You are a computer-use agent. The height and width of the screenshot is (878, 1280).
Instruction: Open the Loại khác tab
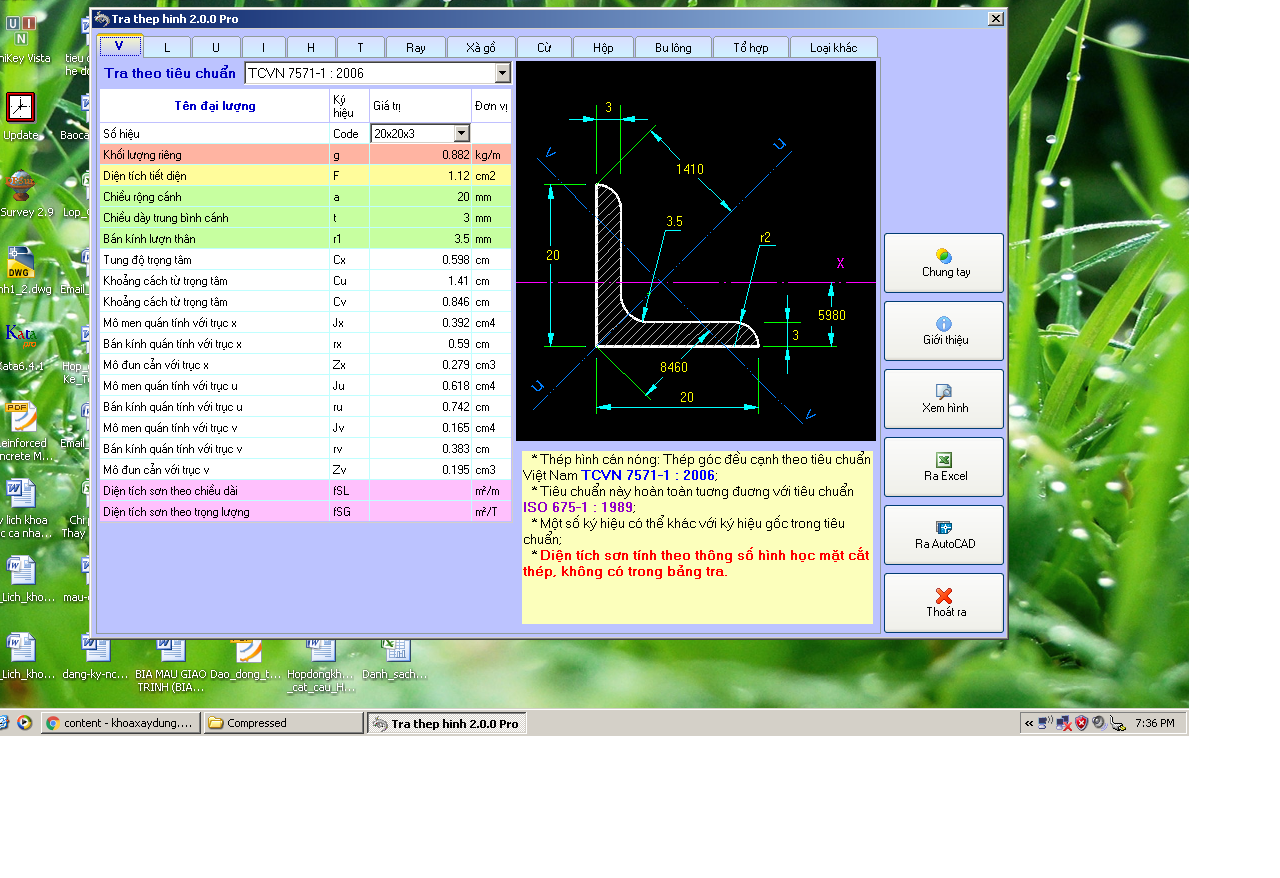833,48
